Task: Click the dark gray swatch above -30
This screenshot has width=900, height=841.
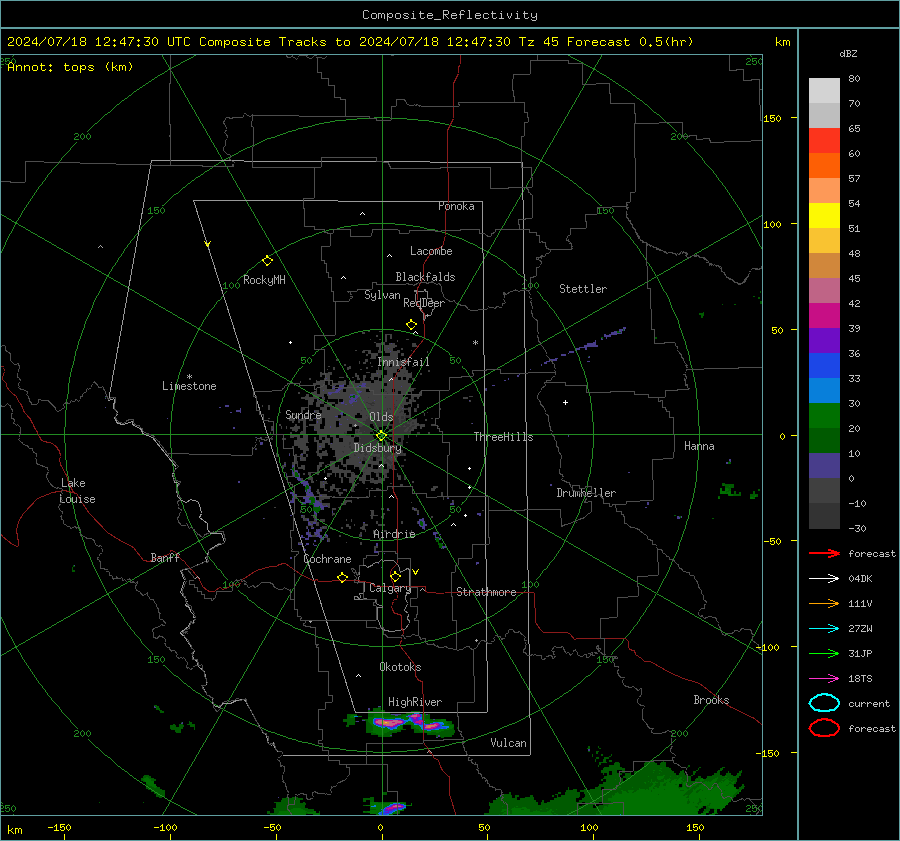Action: pyautogui.click(x=824, y=516)
